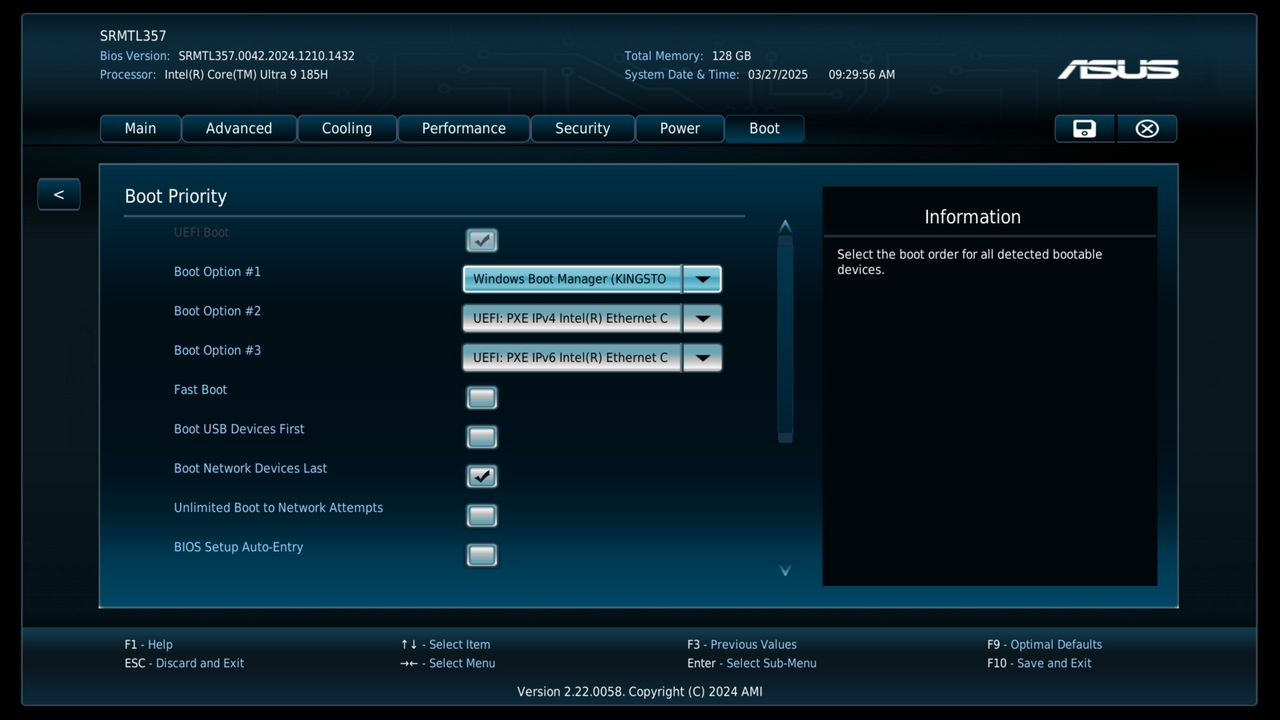
Task: Click the scroll up arrow
Action: click(785, 226)
